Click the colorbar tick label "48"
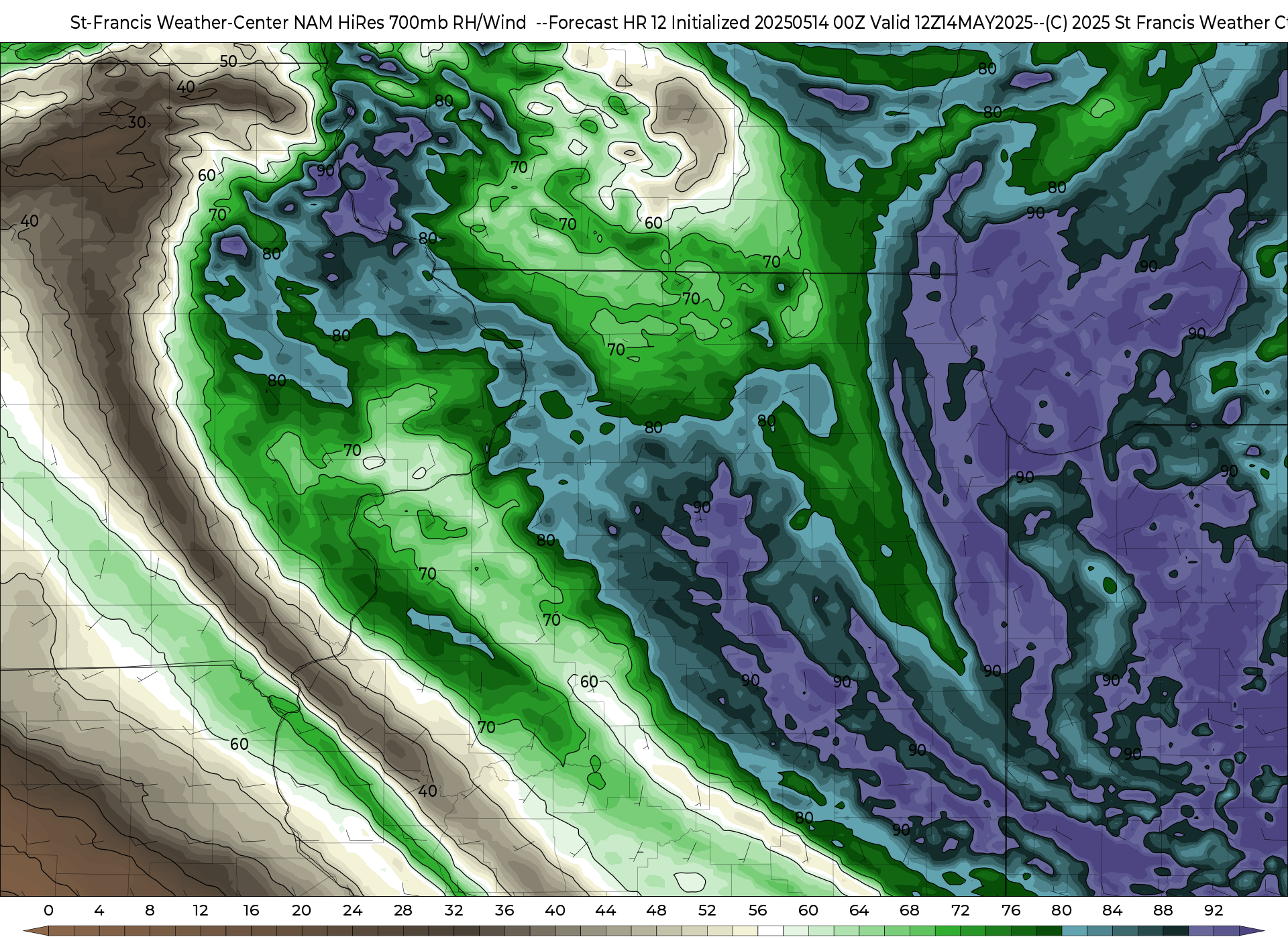1288x939 pixels. [x=656, y=910]
